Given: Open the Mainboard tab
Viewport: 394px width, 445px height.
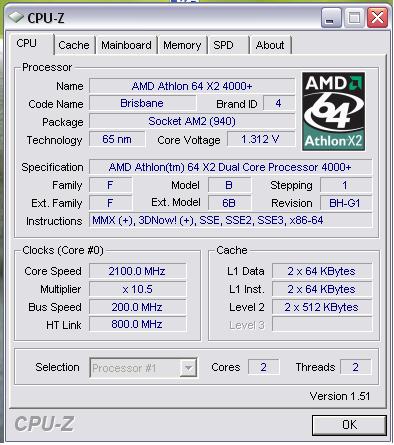Looking at the screenshot, I should pos(126,45).
